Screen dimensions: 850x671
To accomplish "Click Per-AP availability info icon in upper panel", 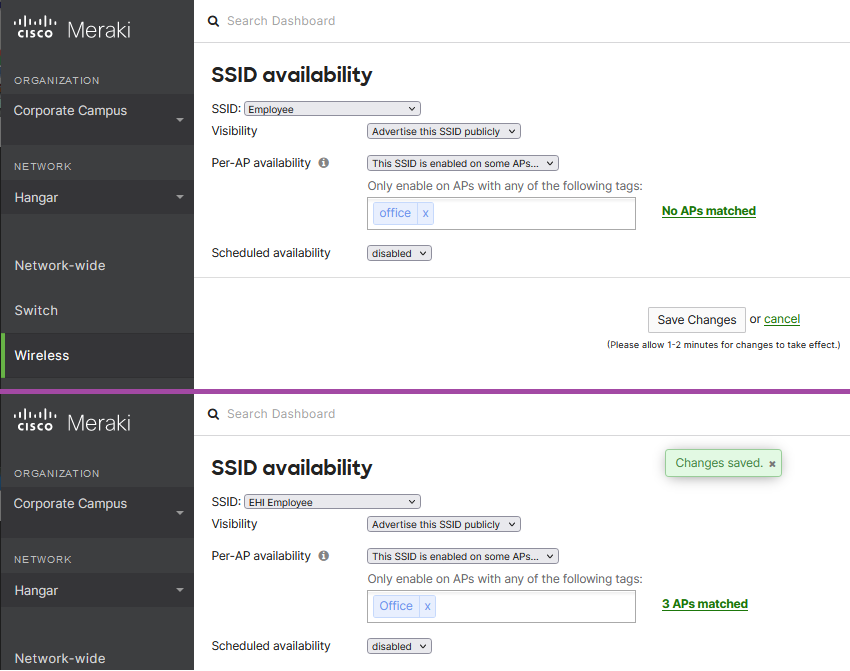I will point(323,163).
